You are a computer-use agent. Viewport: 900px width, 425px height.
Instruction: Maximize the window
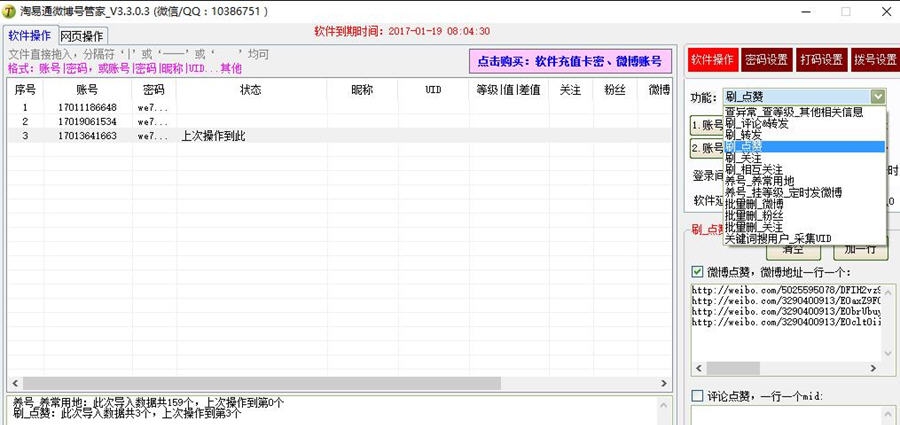845,11
